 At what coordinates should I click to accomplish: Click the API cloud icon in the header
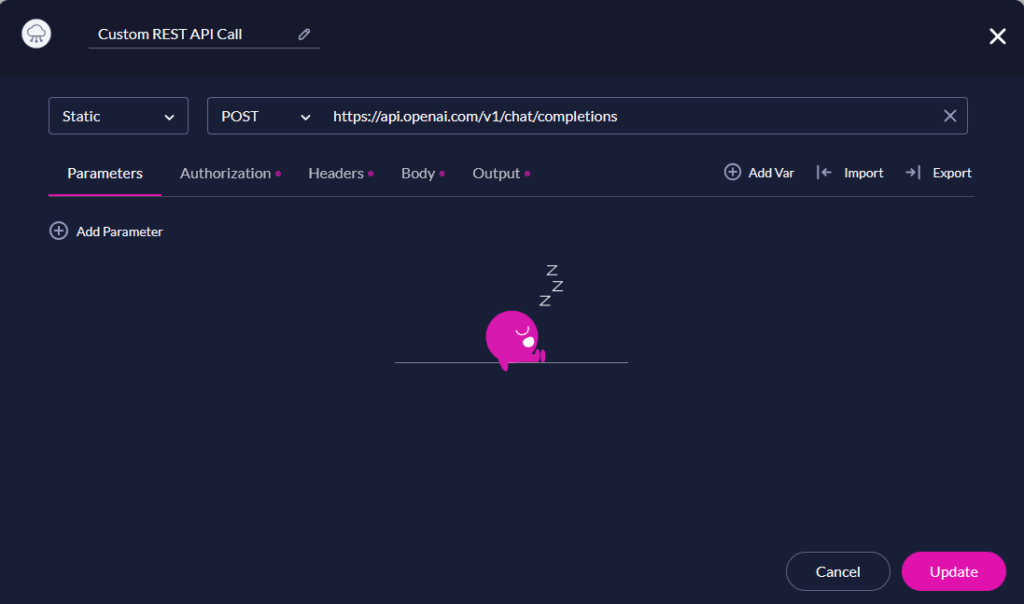[x=35, y=34]
